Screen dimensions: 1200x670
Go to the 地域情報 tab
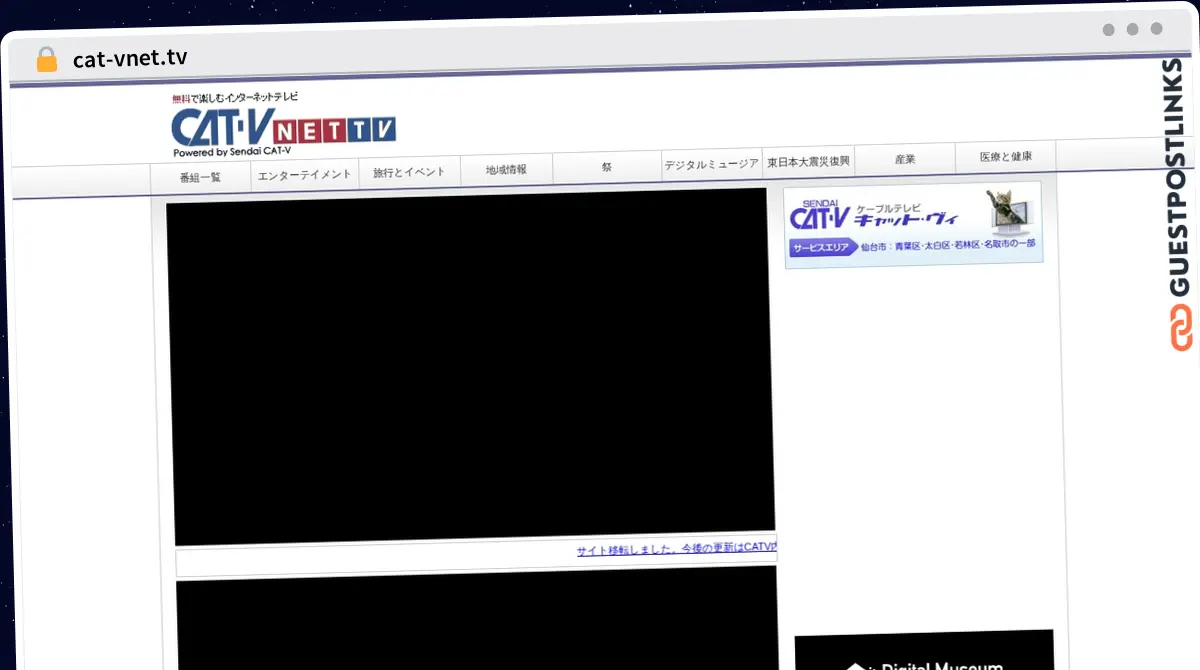point(506,170)
